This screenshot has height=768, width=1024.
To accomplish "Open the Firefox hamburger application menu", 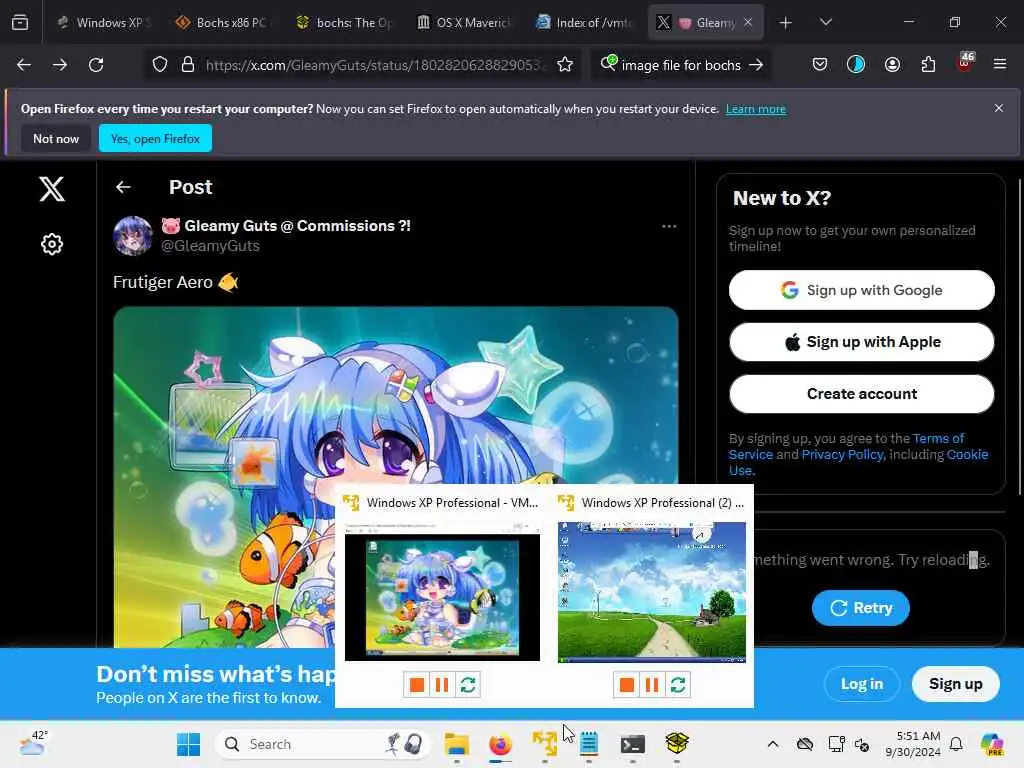I will (999, 64).
